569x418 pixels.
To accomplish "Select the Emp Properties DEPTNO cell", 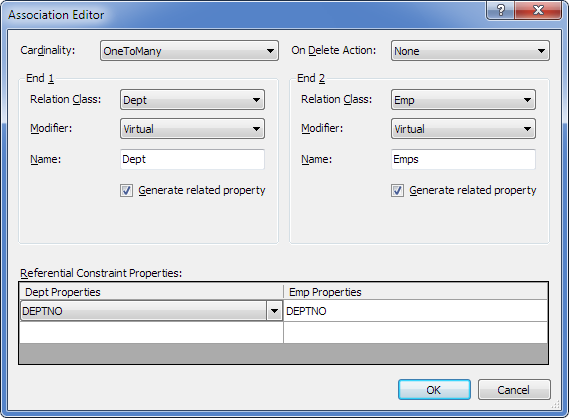I will tap(415, 311).
